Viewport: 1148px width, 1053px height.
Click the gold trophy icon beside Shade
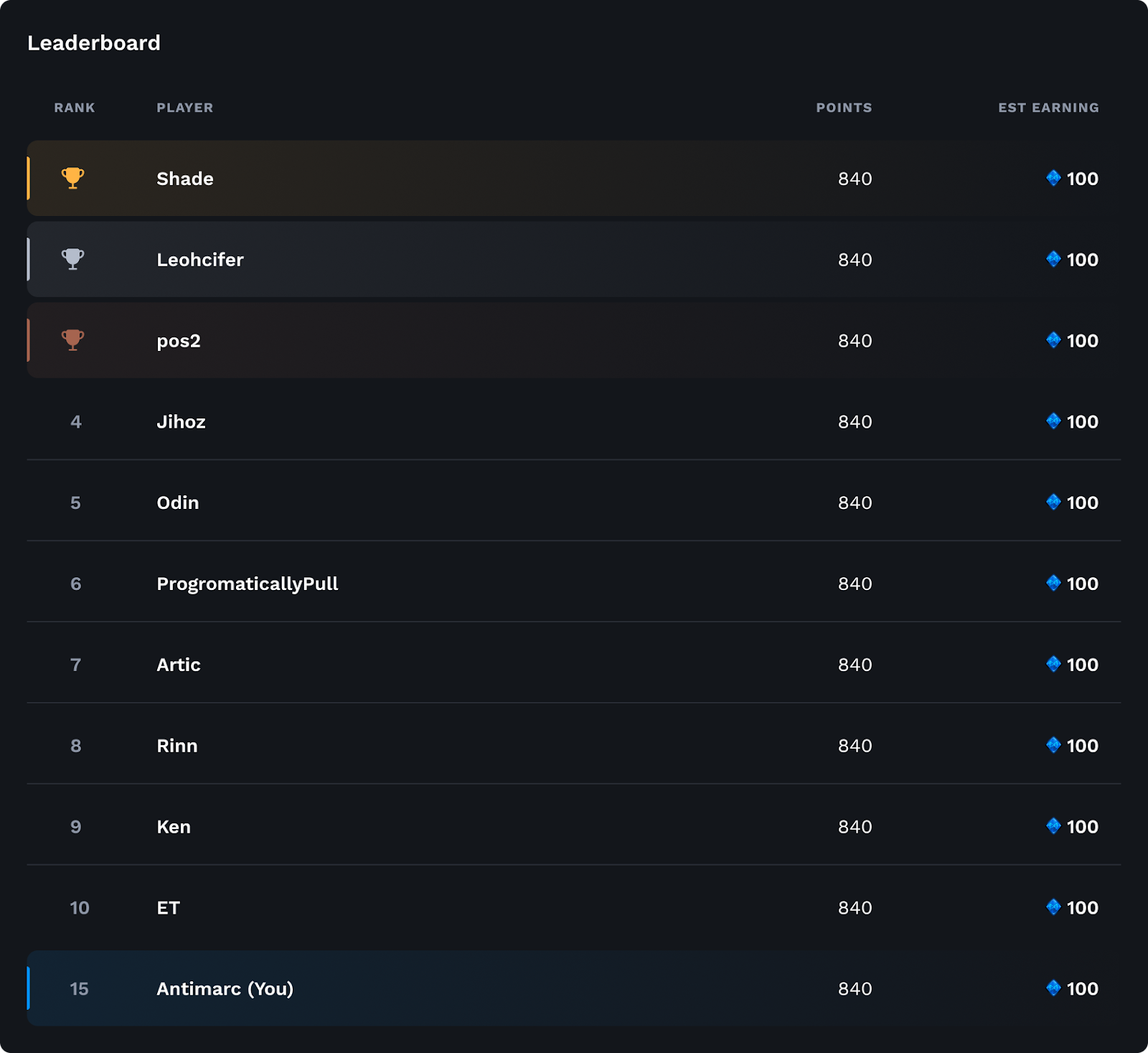click(72, 178)
